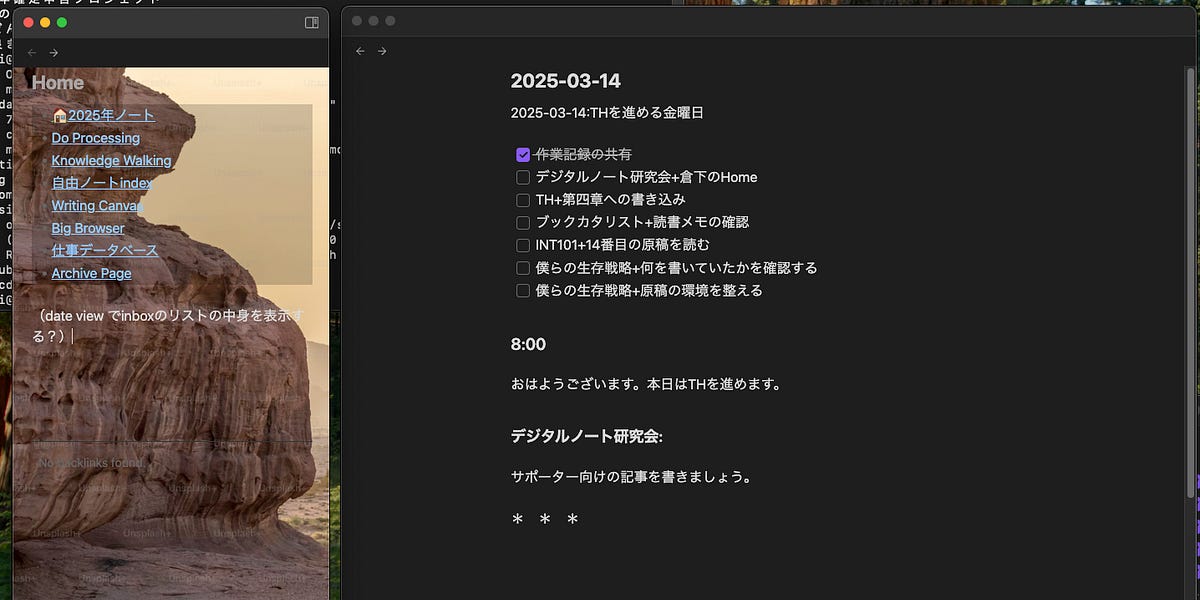Check TH+第四章への書き込み task
1200x600 pixels.
point(523,200)
